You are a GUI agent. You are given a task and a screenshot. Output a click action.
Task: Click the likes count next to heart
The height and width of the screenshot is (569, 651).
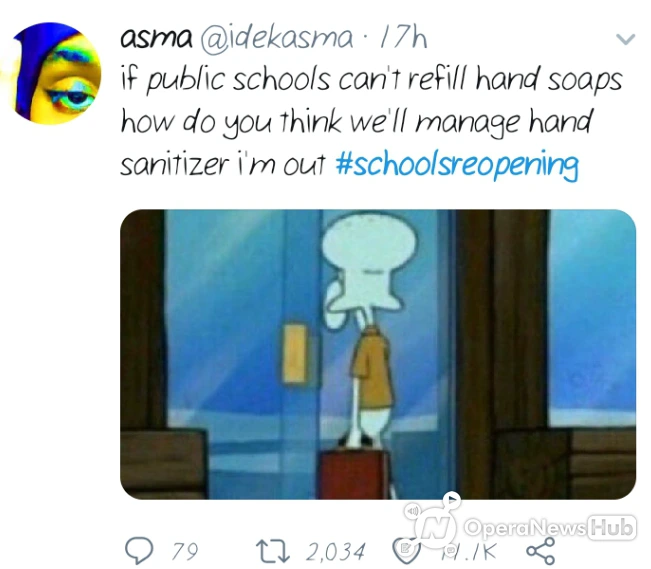469,552
